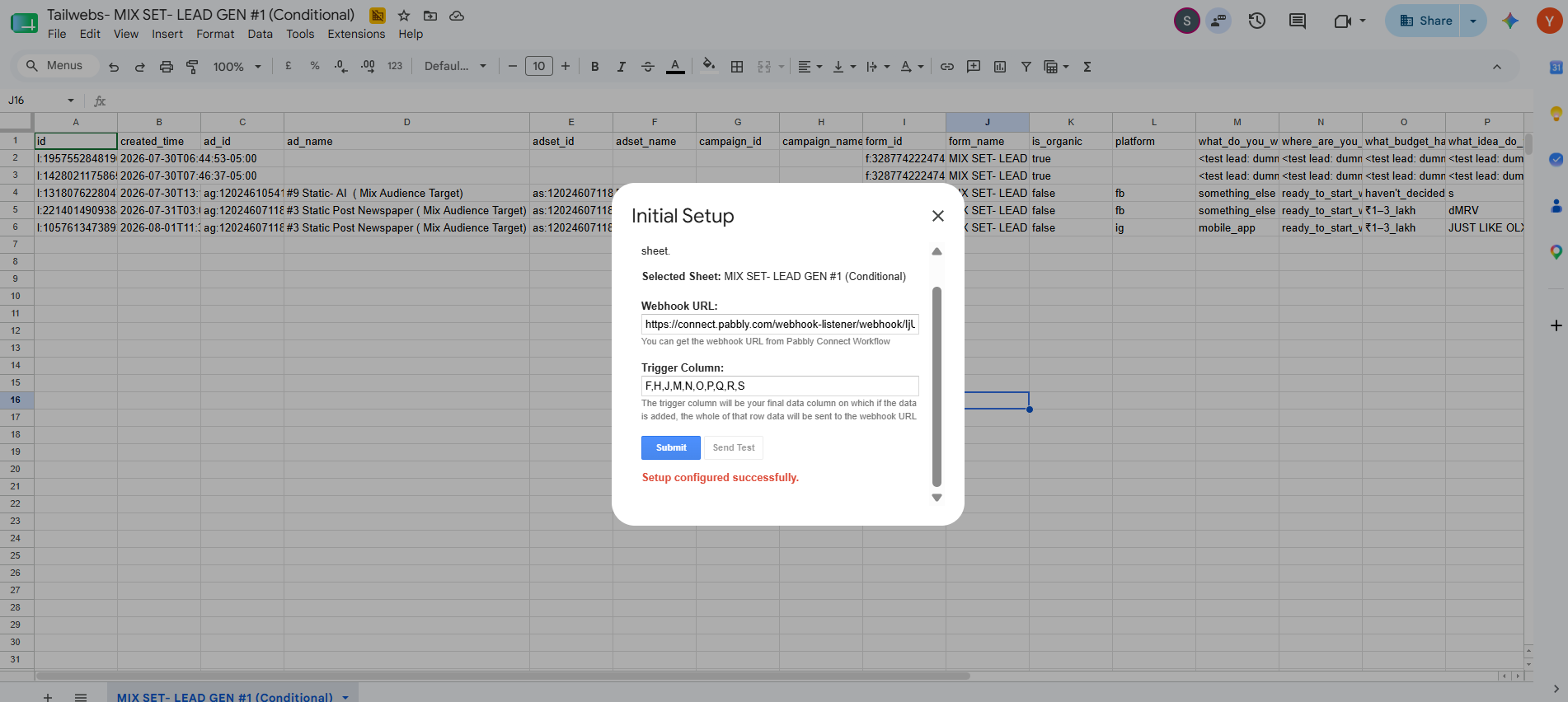This screenshot has width=1568, height=702.
Task: Click the Share button
Action: pos(1425,21)
